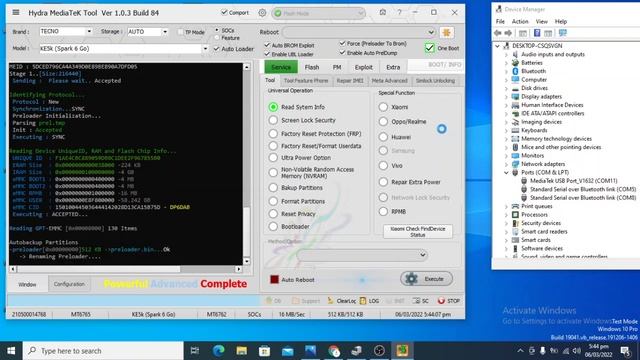The width and height of the screenshot is (640, 360).
Task: Click the Extra tab
Action: click(x=393, y=67)
